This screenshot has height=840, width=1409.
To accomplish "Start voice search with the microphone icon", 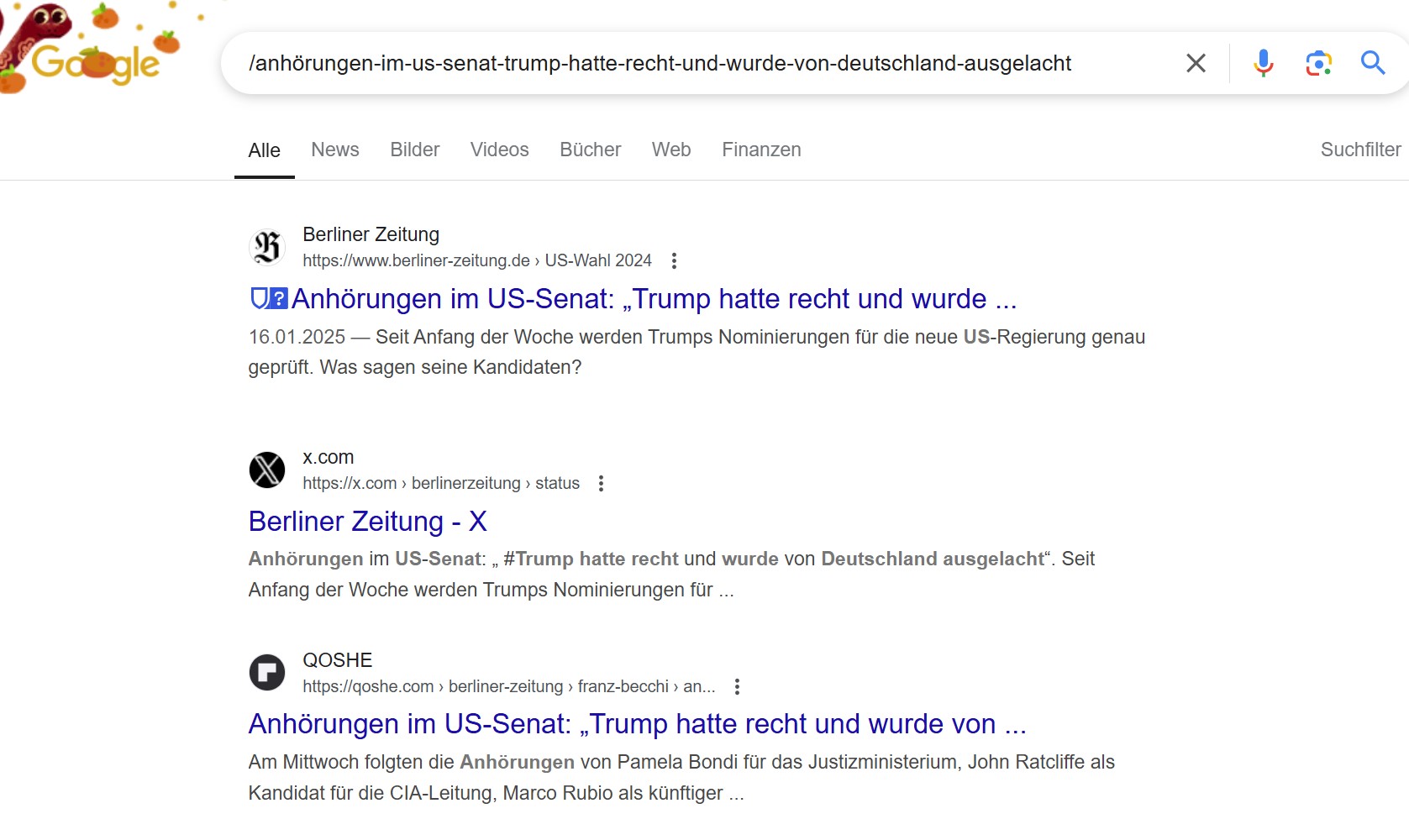I will tap(1263, 63).
